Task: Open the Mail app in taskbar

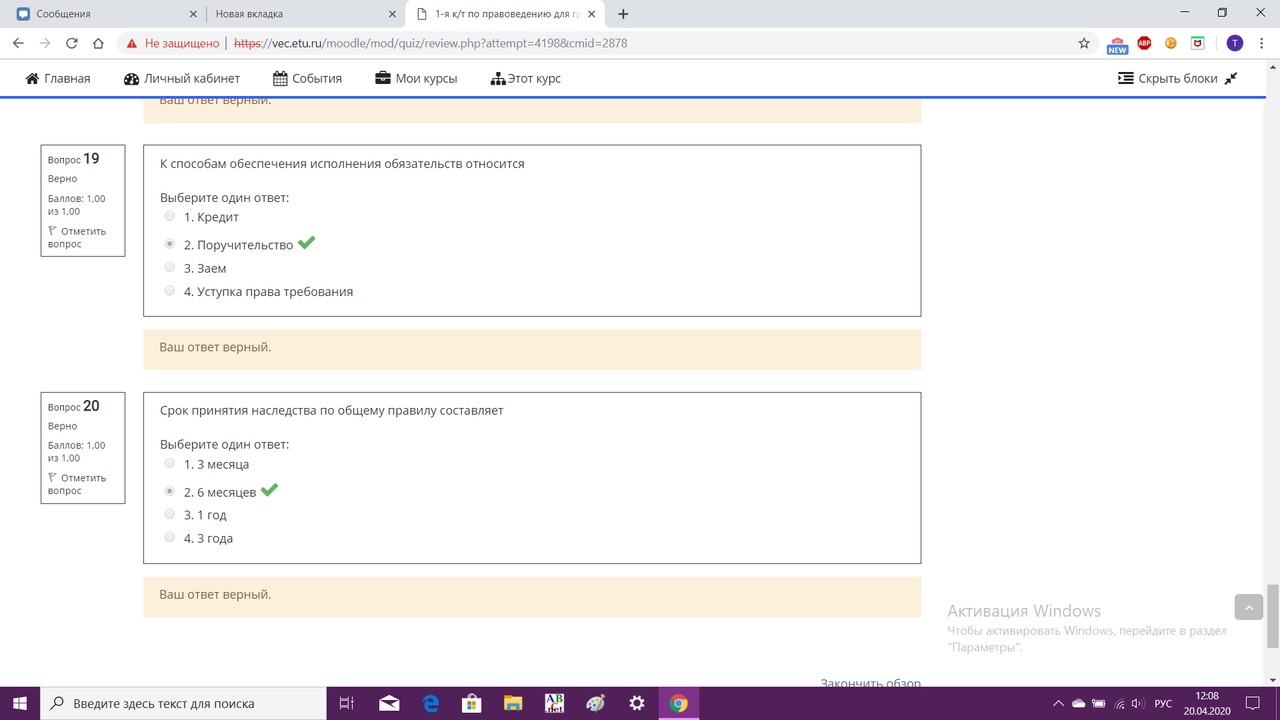Action: click(x=389, y=703)
